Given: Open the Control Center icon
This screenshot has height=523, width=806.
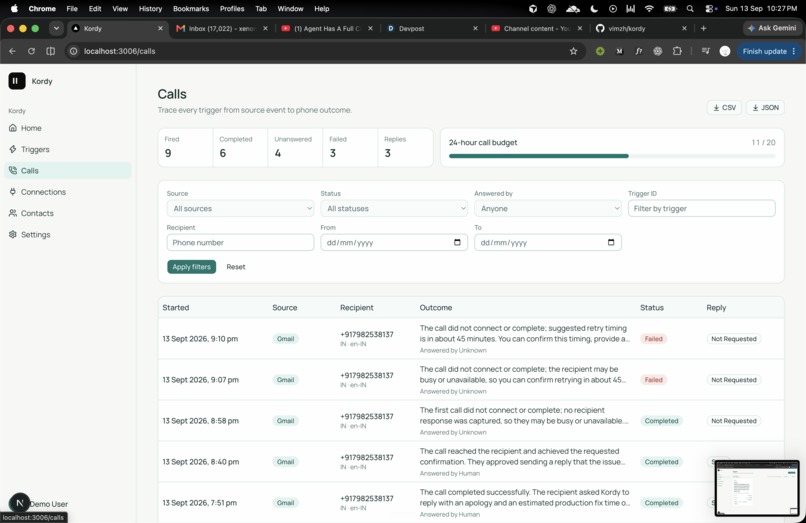Looking at the screenshot, I should point(711,9).
